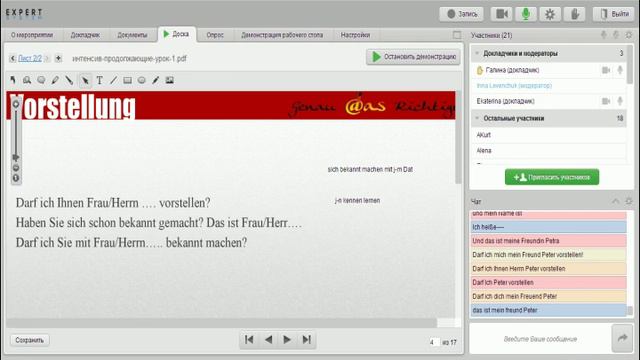Click Пригласить участников green button
Image resolution: width=640 pixels, height=360 pixels.
(x=552, y=177)
